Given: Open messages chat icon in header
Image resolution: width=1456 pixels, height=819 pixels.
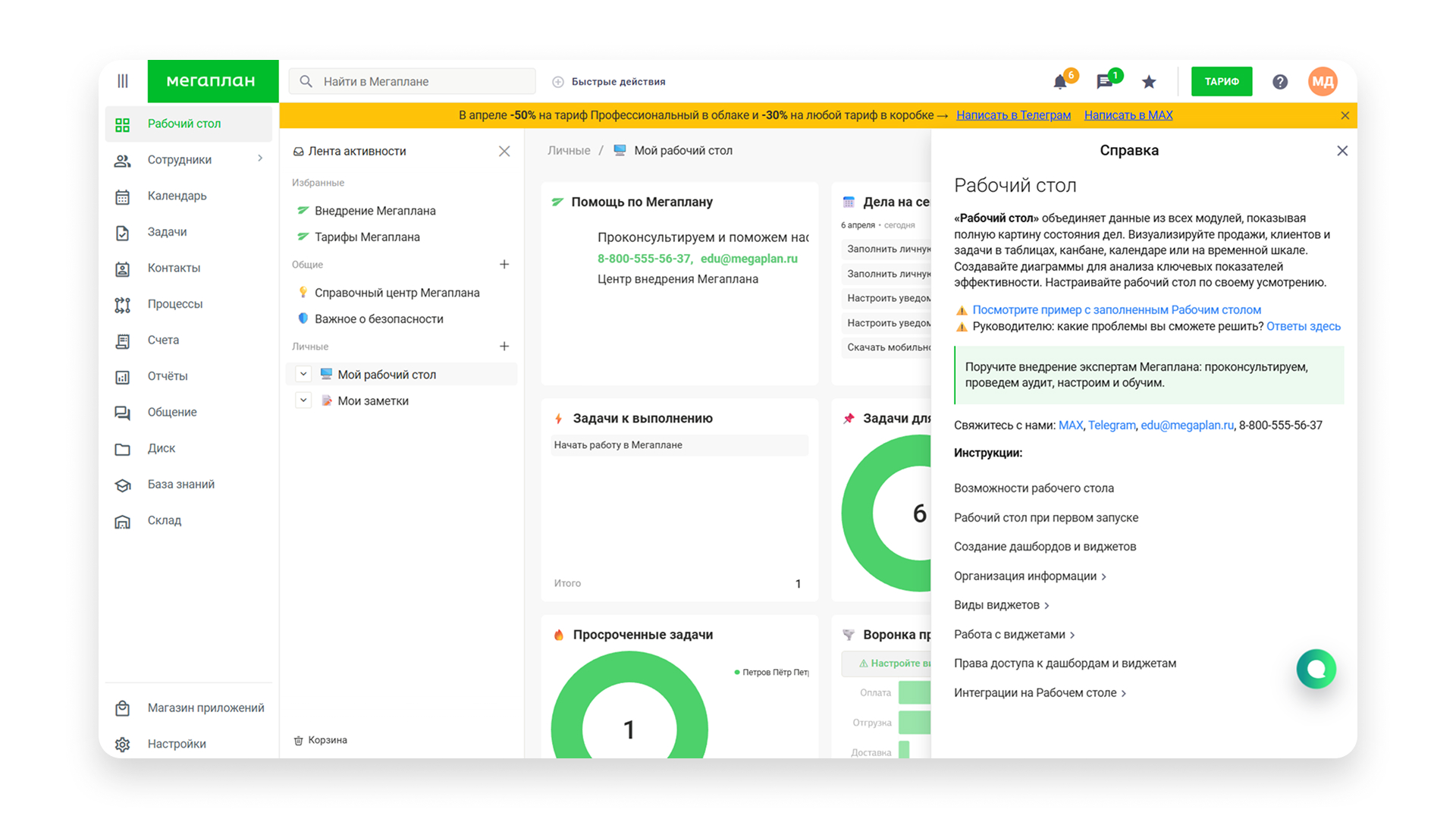Looking at the screenshot, I should point(1105,82).
